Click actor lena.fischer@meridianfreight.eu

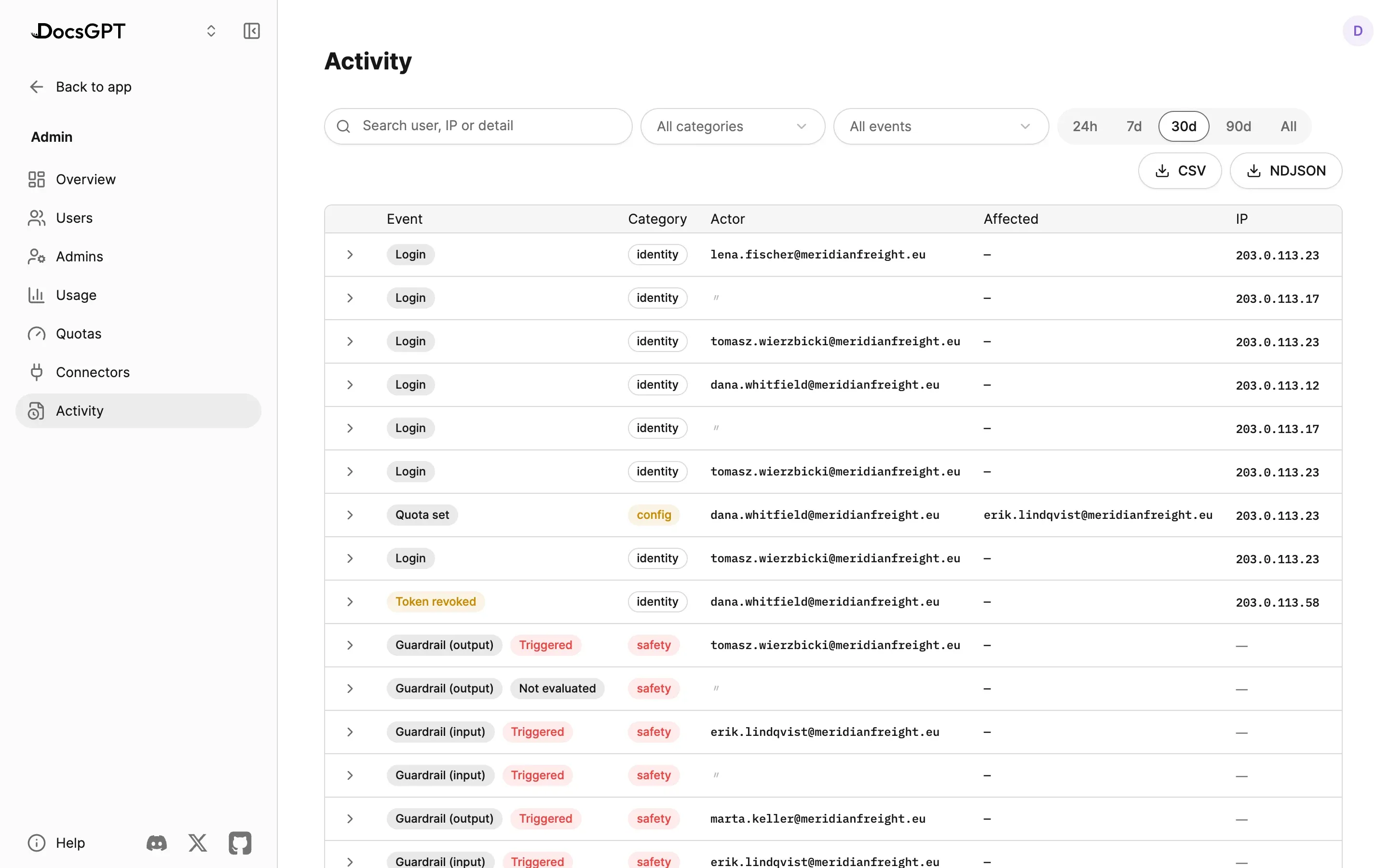(817, 254)
